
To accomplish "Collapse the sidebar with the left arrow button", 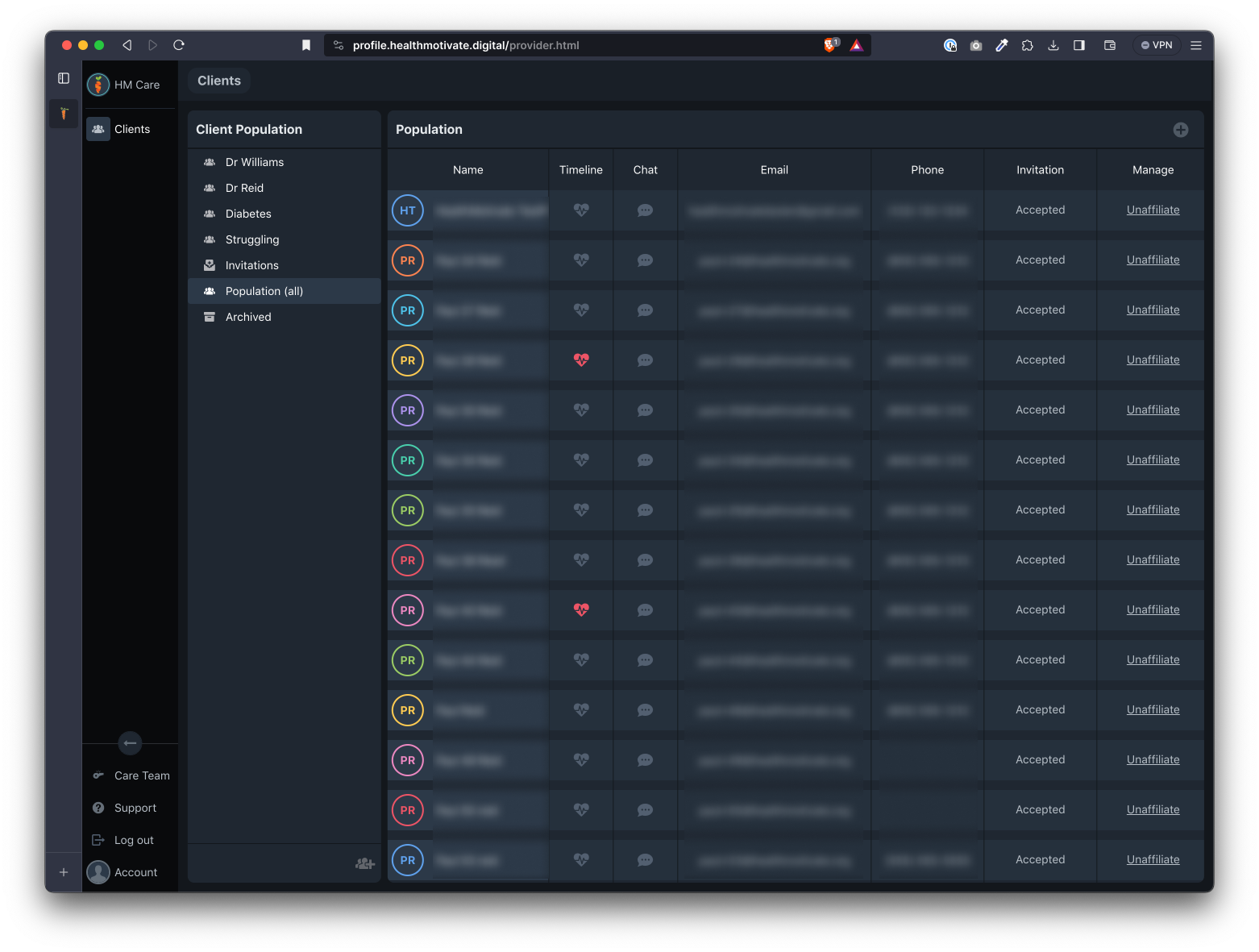I will (x=130, y=743).
